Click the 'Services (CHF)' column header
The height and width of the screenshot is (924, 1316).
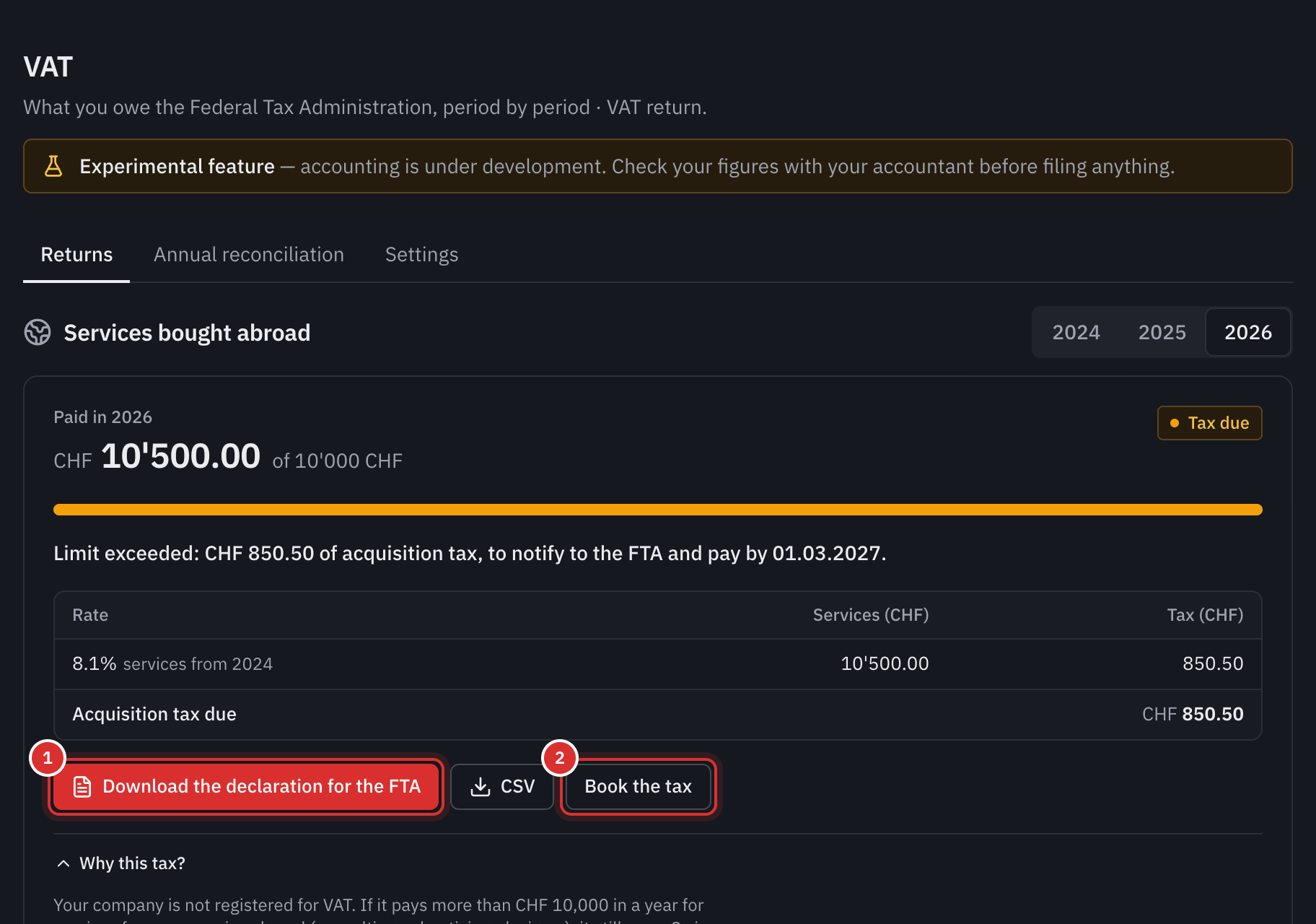coord(871,615)
